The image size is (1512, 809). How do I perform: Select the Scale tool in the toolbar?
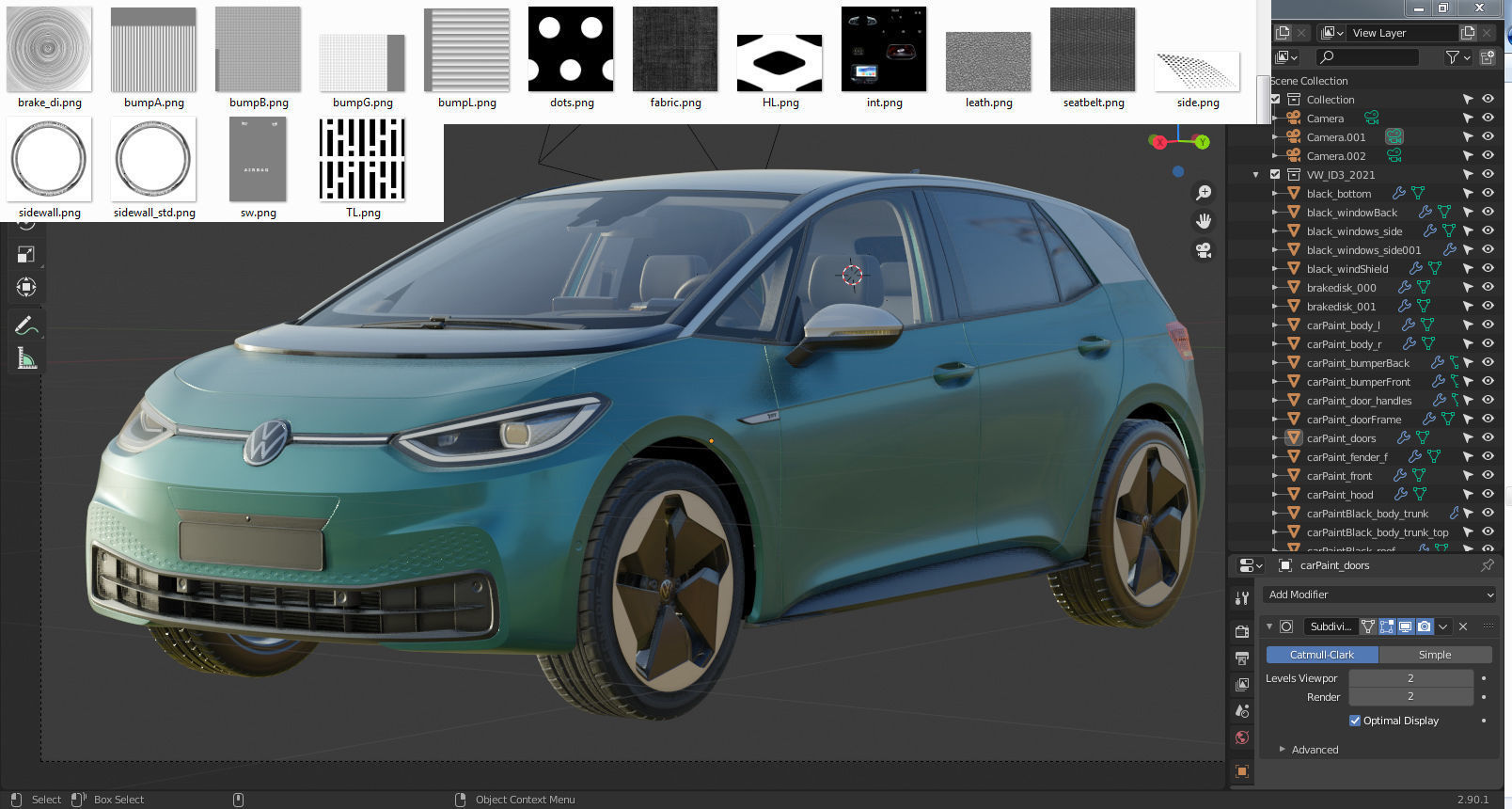tap(26, 254)
